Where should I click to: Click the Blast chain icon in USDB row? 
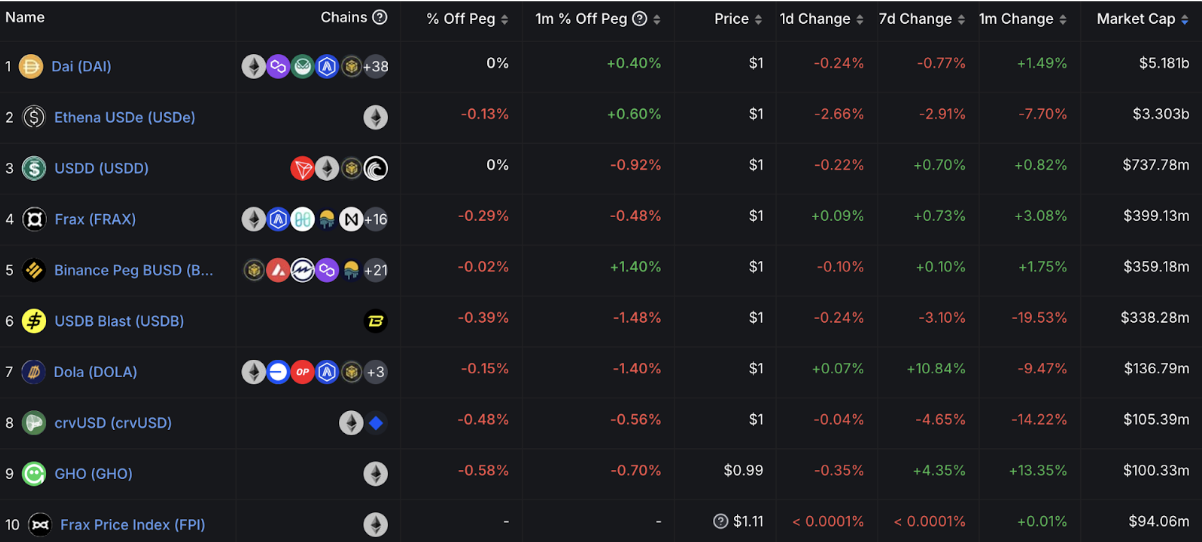click(x=375, y=321)
